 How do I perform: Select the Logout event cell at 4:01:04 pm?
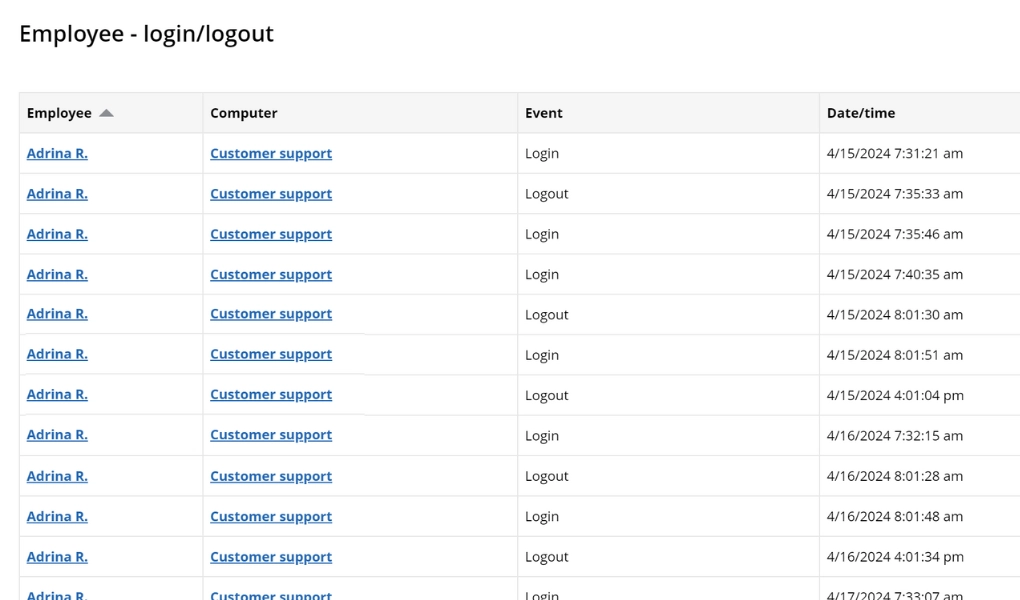[547, 394]
